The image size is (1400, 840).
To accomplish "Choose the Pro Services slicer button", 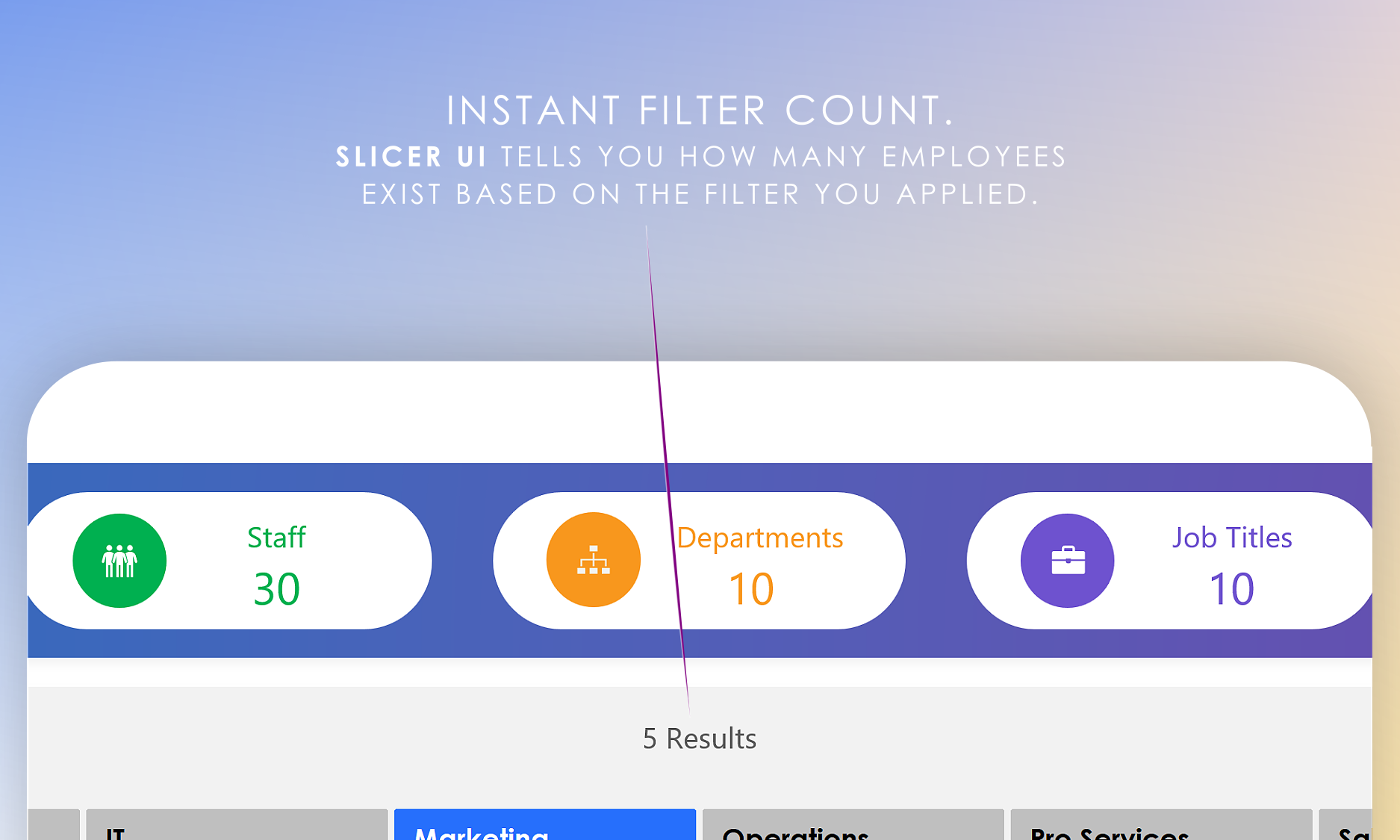I will click(x=1161, y=826).
